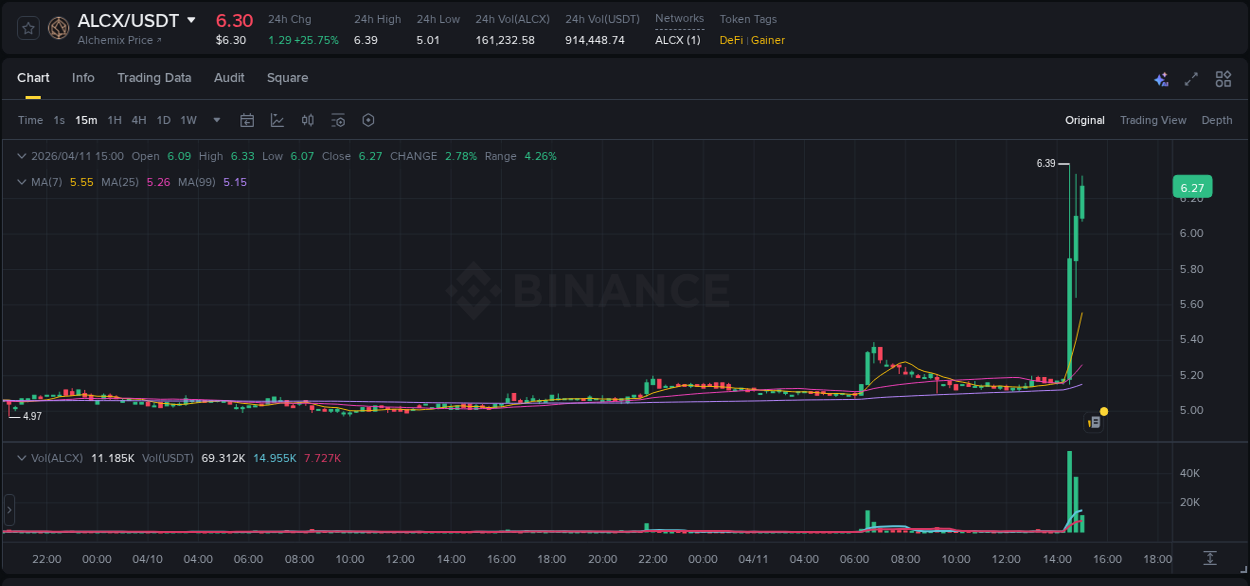Click the Token Tags label
Screen dimensions: 1250x586
tap(748, 19)
